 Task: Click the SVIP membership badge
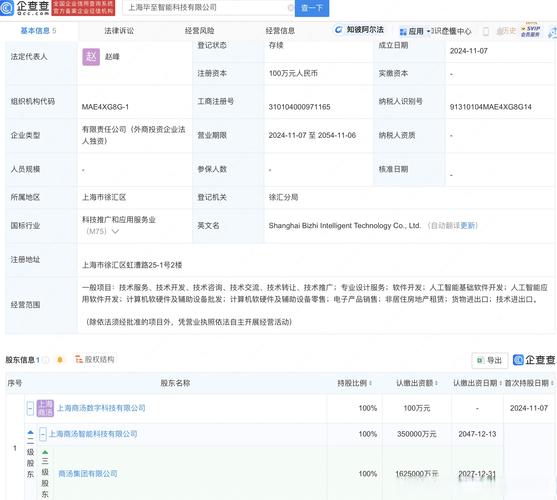[x=530, y=30]
